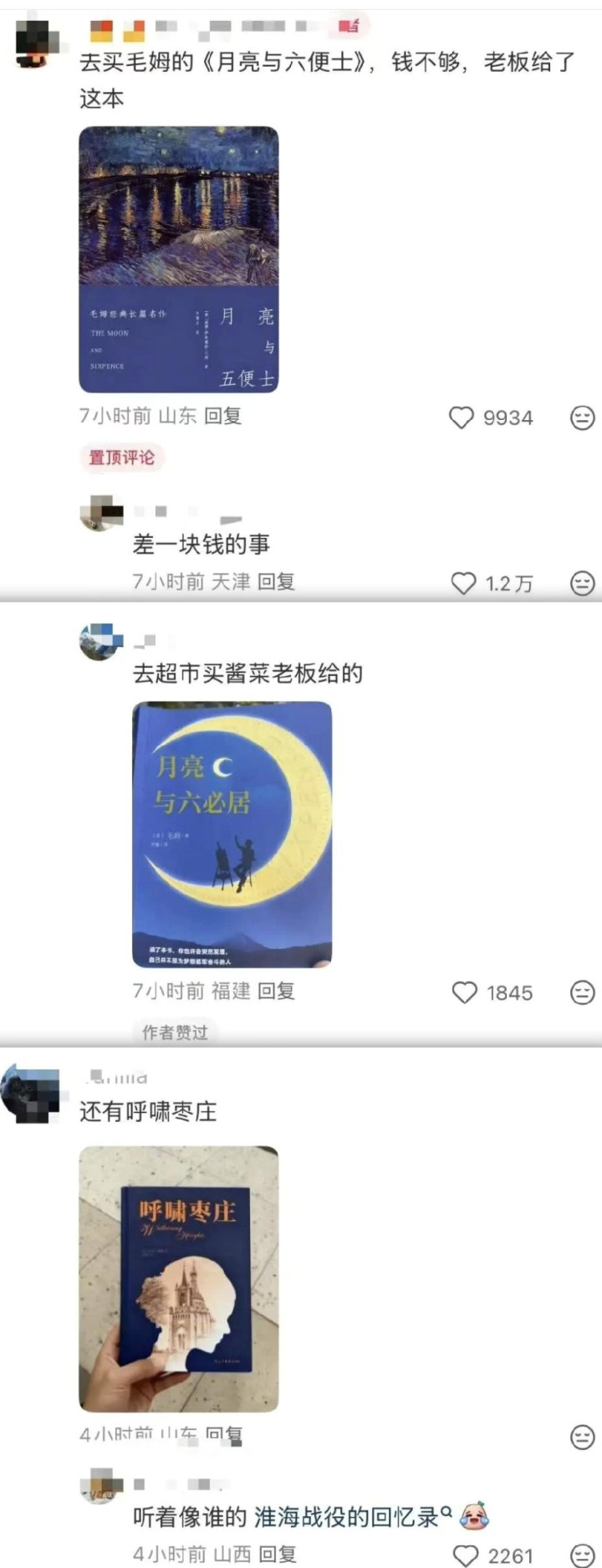Tap dislike face beside 2261 likes

coord(582,1555)
